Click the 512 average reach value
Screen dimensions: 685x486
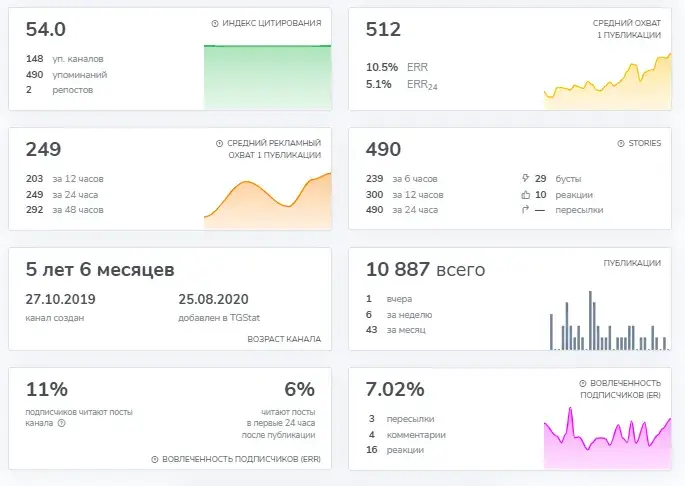(383, 29)
